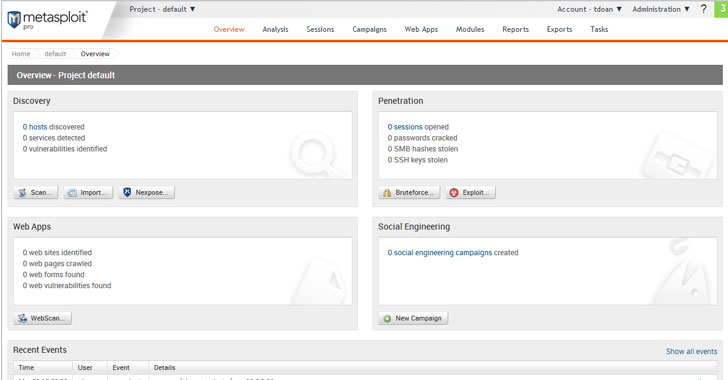Click '0 web sites identified' text
Screen dimensions: 728x380
[x=57, y=253]
